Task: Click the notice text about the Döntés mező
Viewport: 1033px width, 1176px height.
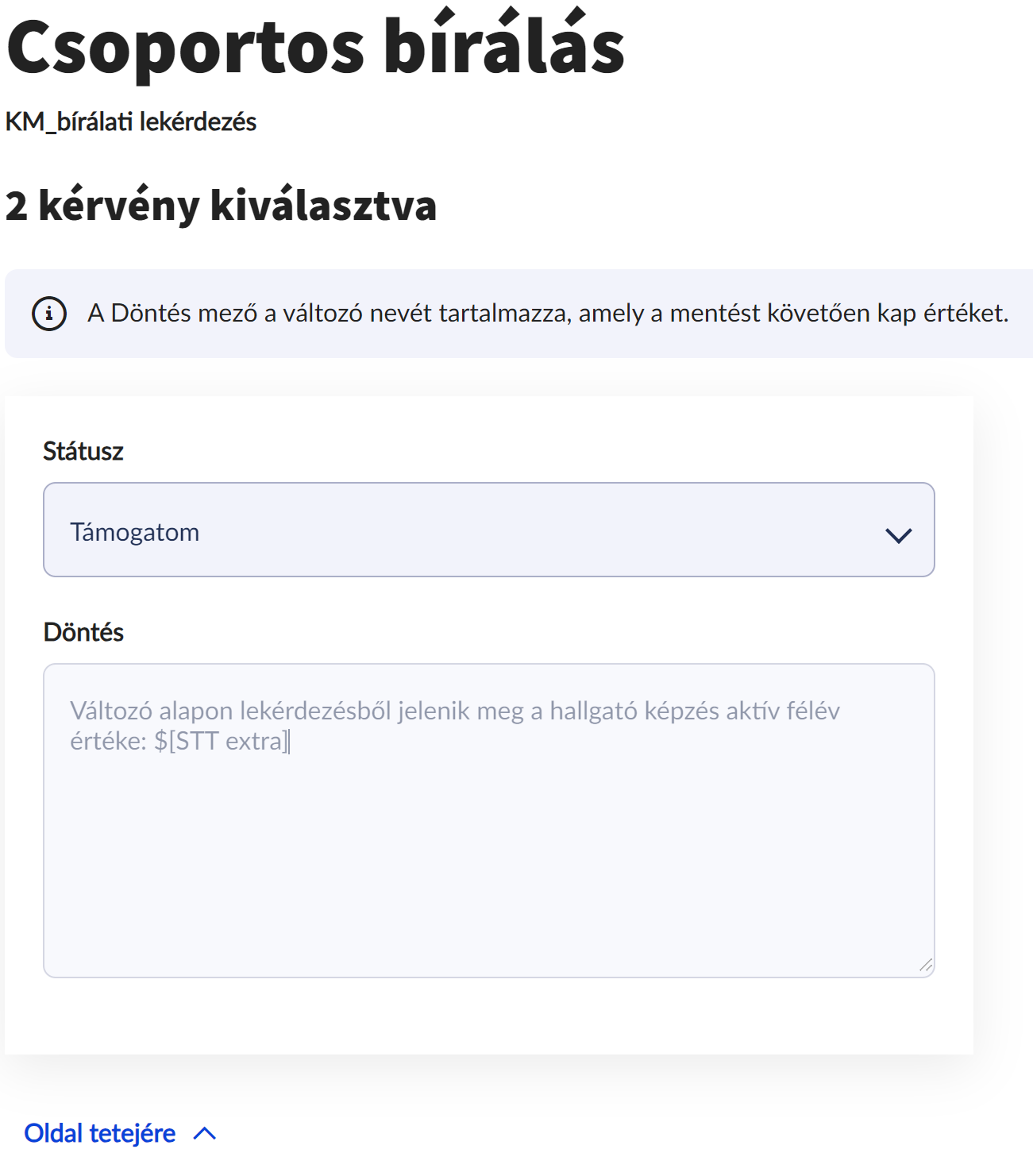Action: click(x=548, y=314)
